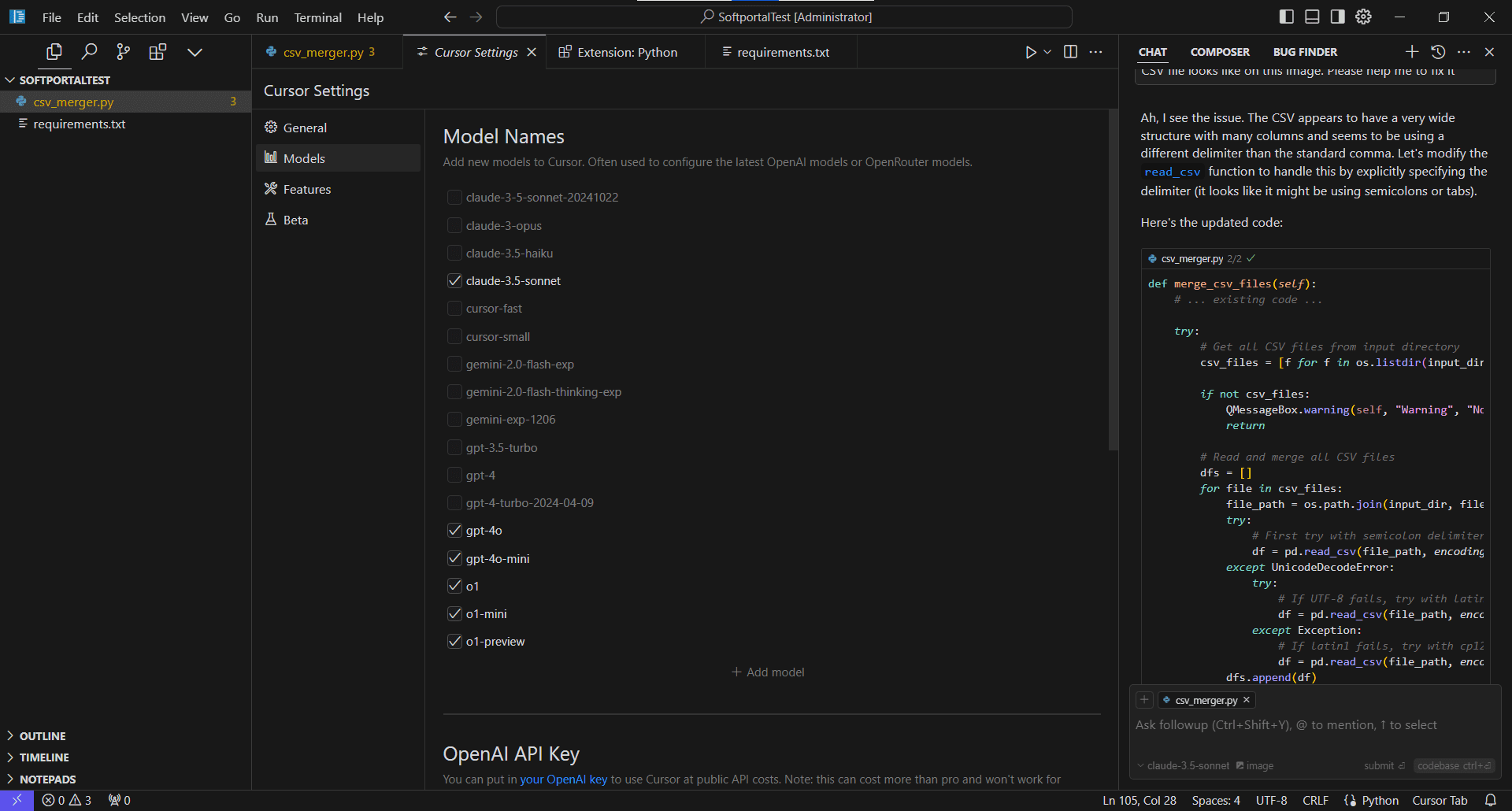This screenshot has height=811, width=1512.
Task: Click the Run Python file play icon
Action: click(x=1030, y=52)
